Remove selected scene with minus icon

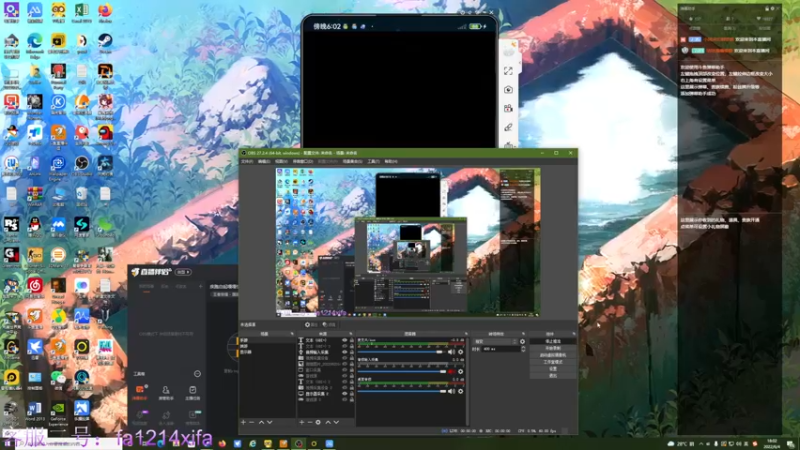click(x=252, y=422)
